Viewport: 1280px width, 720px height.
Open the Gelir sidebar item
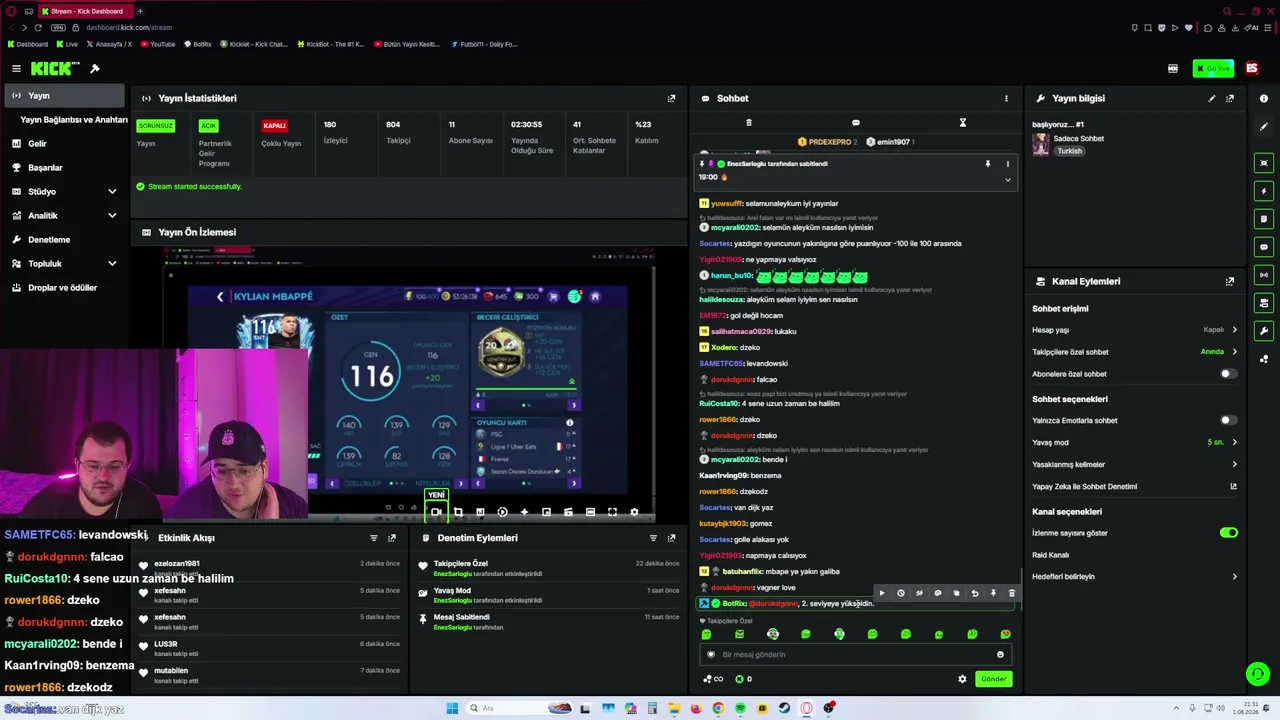pyautogui.click(x=64, y=144)
